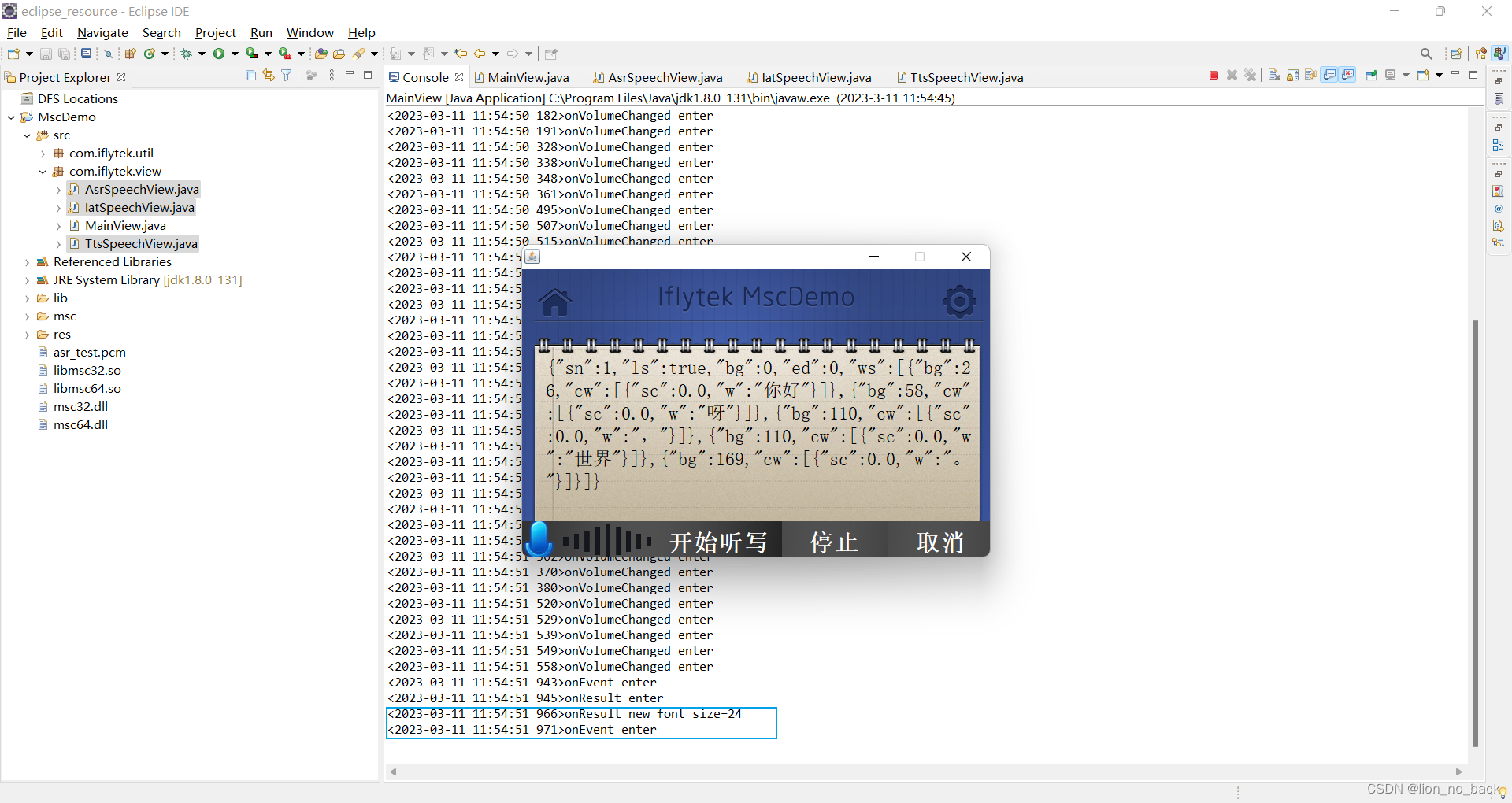
Task: Click the Clear Console icon
Action: (x=1274, y=75)
